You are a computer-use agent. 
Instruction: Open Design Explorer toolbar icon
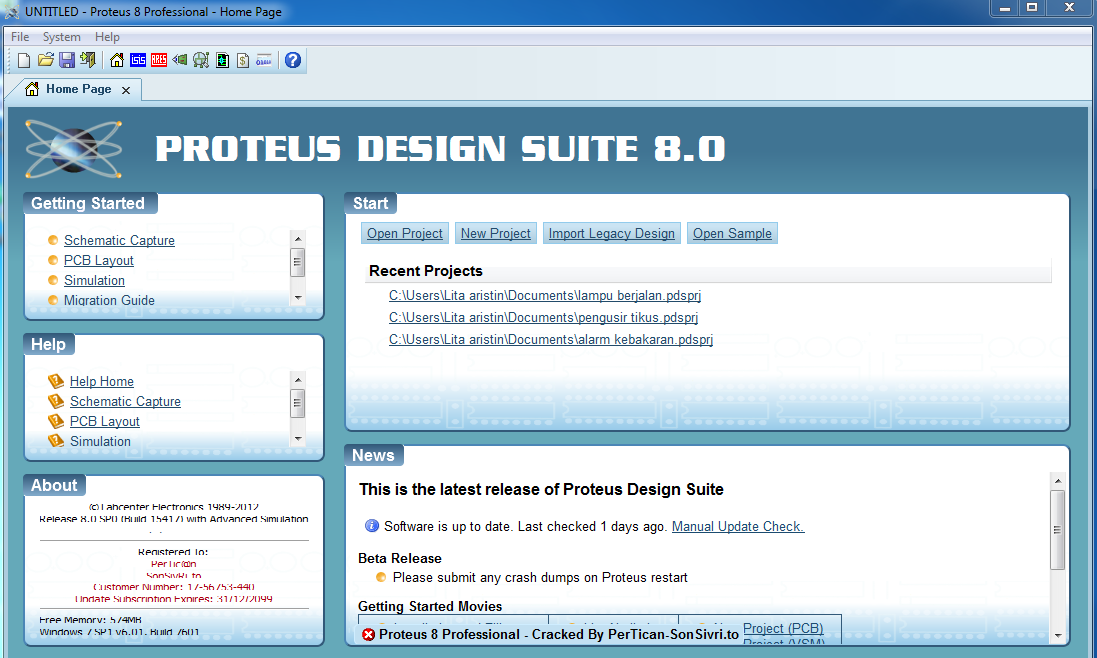201,60
